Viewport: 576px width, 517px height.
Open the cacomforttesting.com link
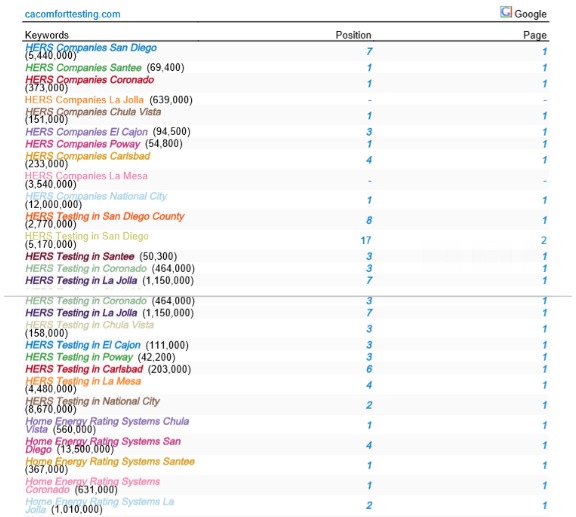72,14
